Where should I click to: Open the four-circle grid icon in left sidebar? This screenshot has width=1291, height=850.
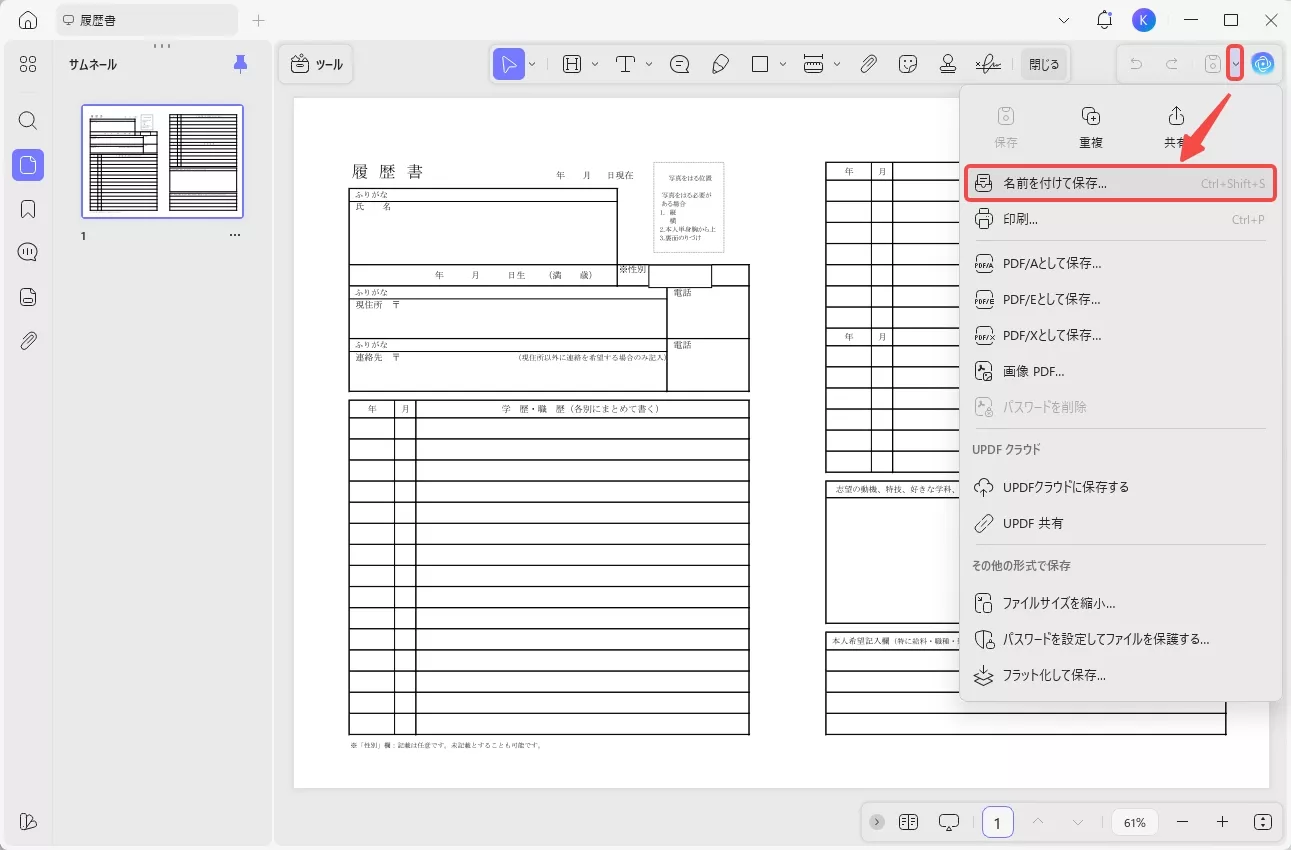point(28,64)
